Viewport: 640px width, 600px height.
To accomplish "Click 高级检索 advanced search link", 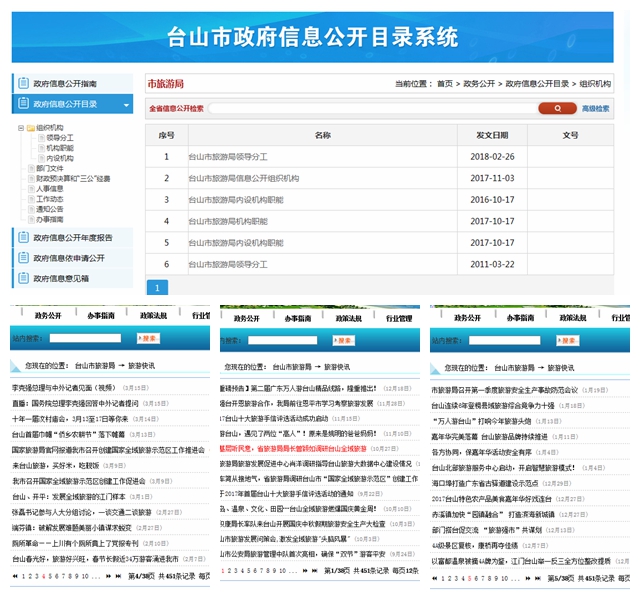I will pyautogui.click(x=596, y=108).
